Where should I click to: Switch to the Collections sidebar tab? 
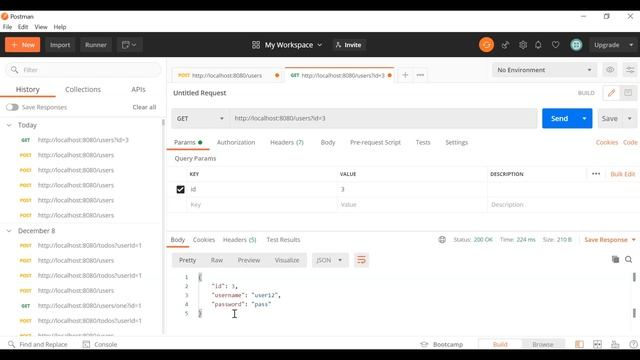[83, 89]
